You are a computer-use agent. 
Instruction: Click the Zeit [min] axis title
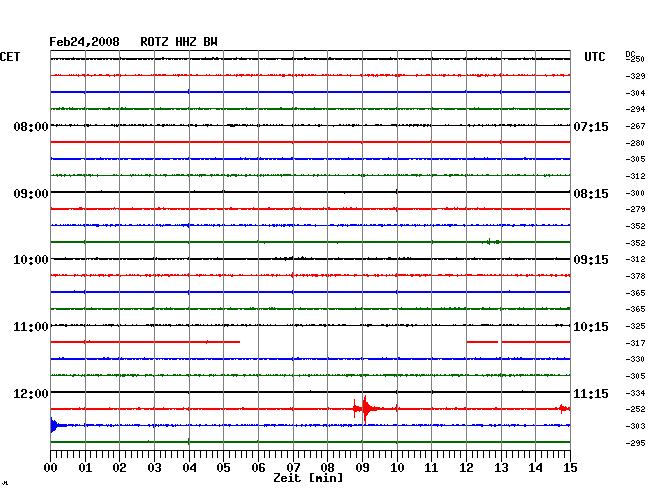pos(308,478)
